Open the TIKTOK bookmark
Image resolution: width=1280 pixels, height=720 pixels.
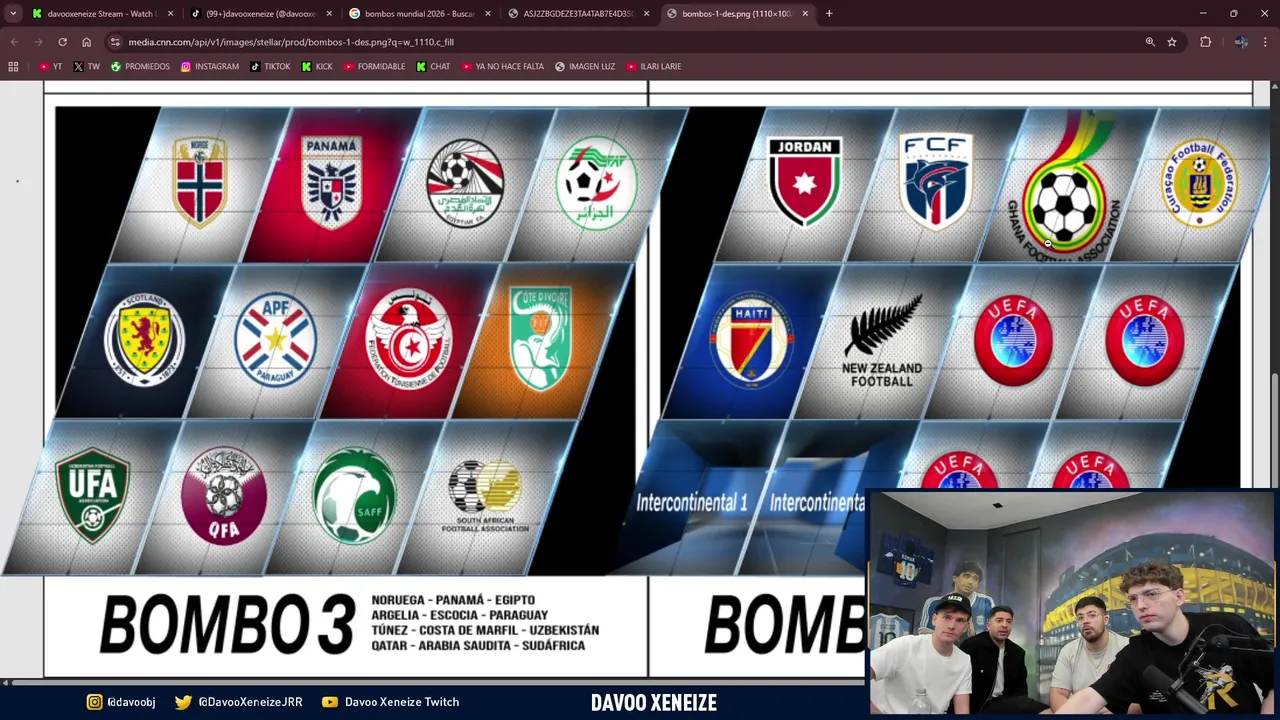coord(270,67)
